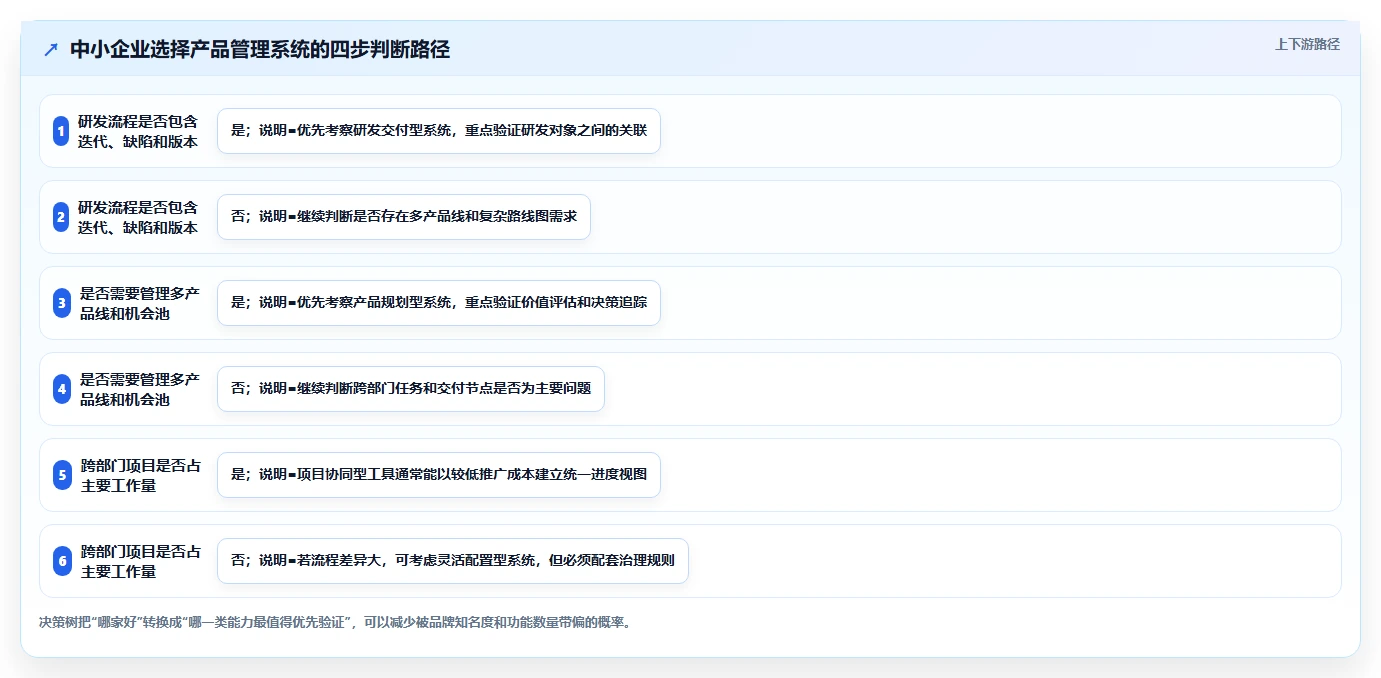Click the question 是否需要管理多产品线和机会池 in step 3

click(140, 303)
